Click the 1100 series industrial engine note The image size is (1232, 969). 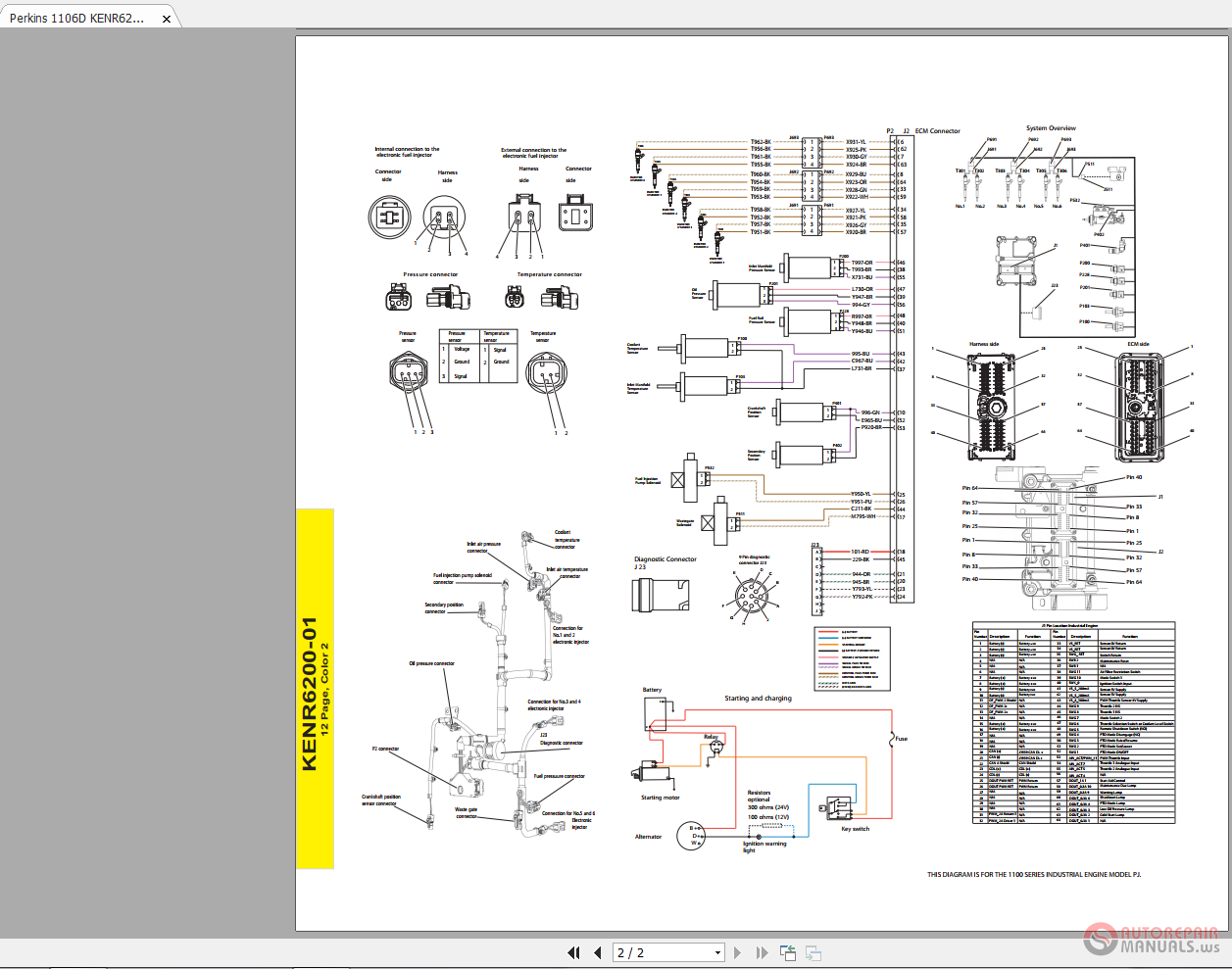pyautogui.click(x=1034, y=875)
